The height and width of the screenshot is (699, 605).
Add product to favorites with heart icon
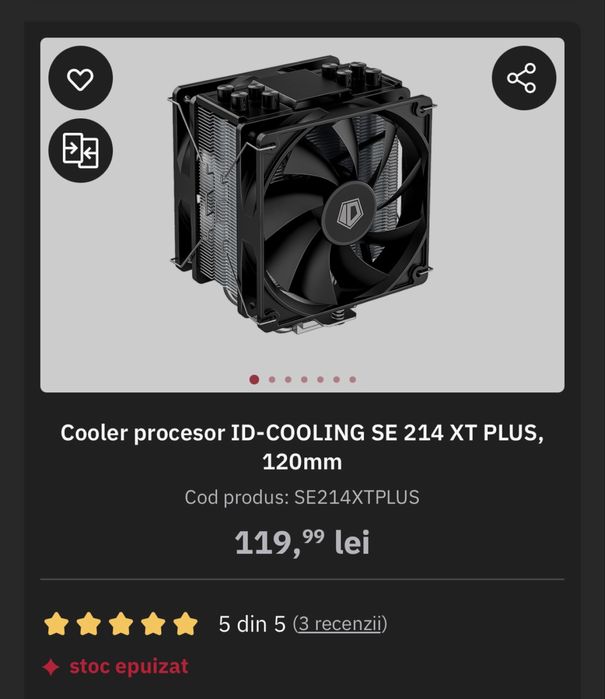(x=80, y=78)
